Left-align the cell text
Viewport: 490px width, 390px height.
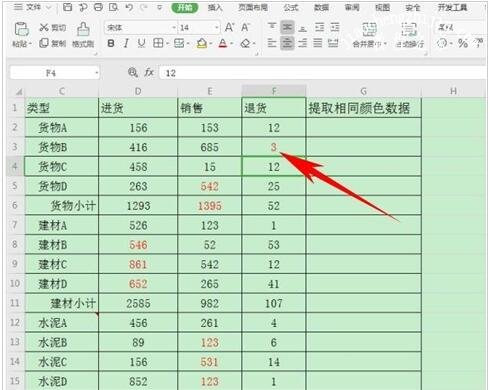point(272,43)
